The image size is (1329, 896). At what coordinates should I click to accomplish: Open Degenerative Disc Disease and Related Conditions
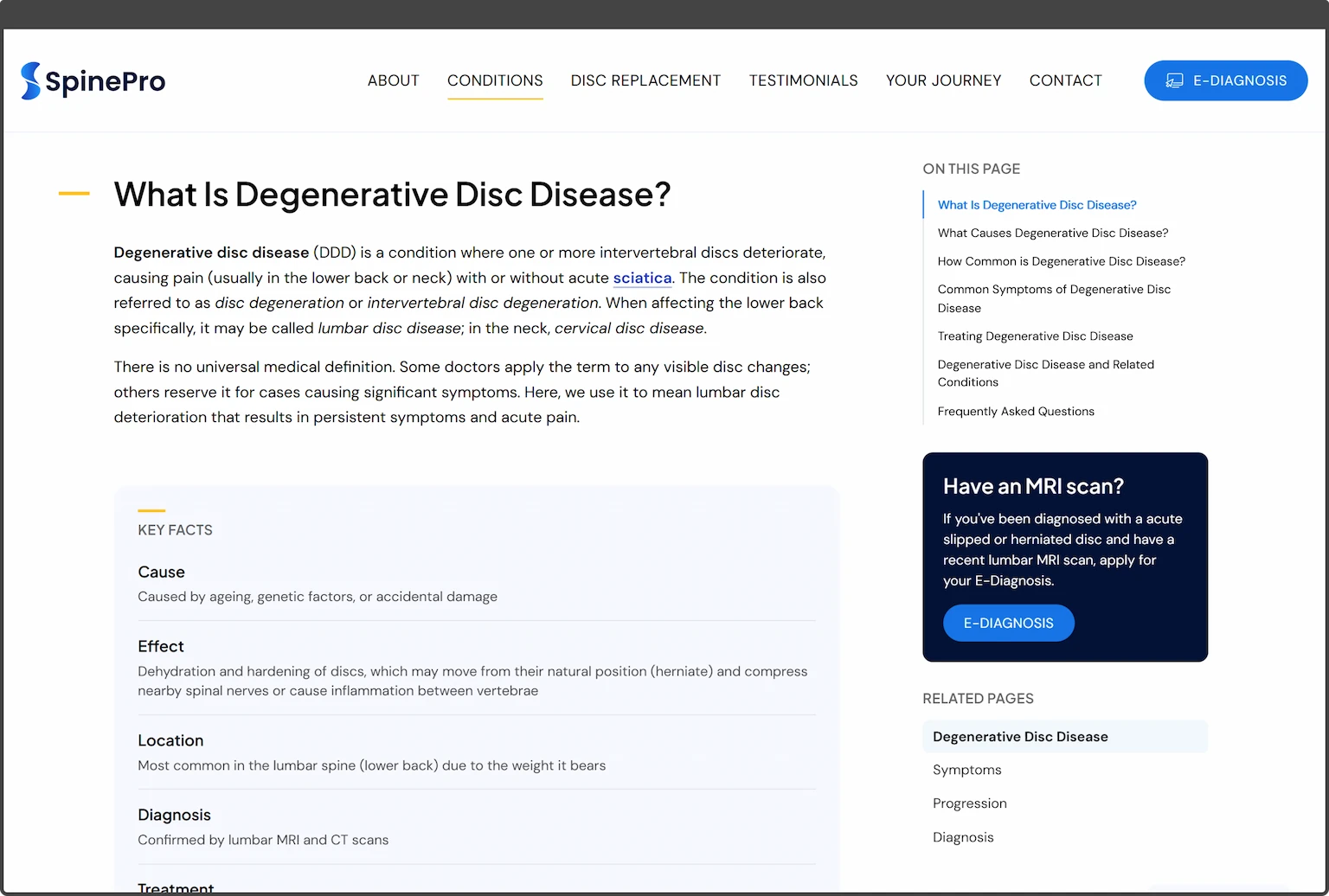(x=1045, y=373)
